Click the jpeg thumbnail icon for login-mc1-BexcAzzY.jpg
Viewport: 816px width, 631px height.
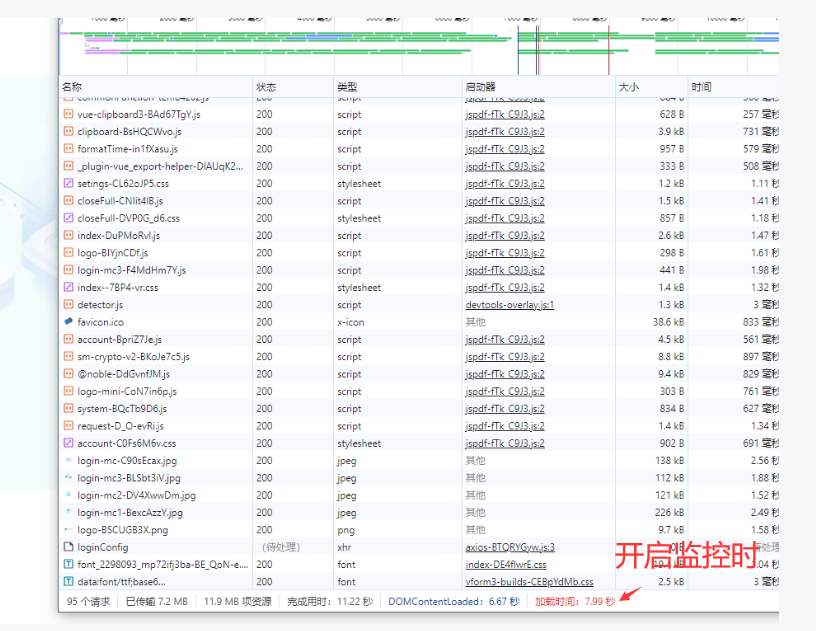(x=67, y=512)
